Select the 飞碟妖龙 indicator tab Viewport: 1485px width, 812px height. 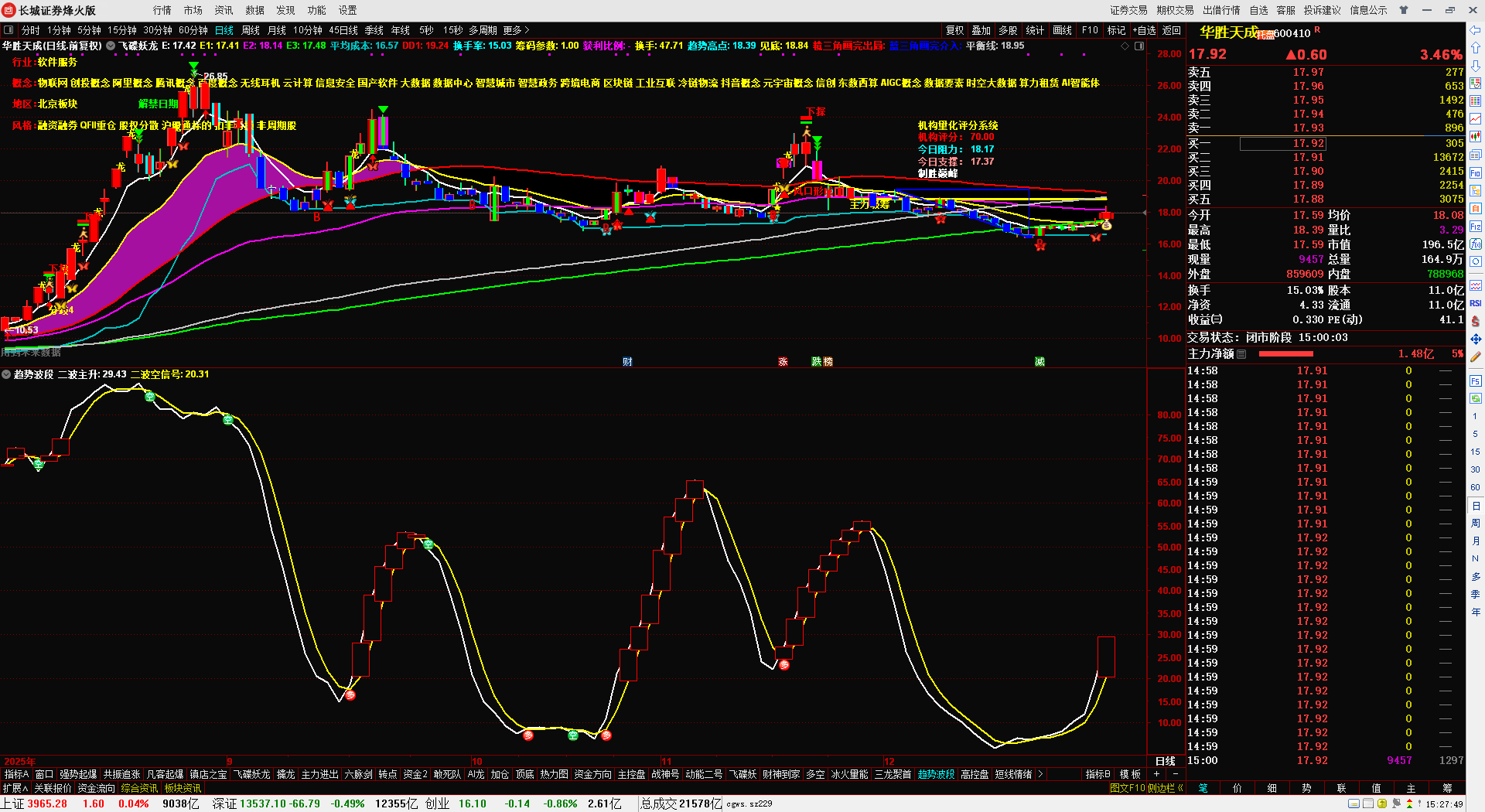[252, 774]
